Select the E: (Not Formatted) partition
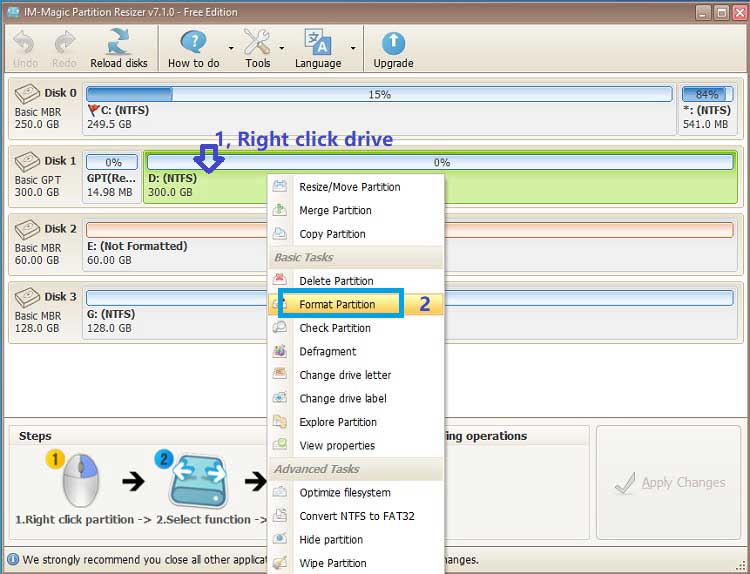The height and width of the screenshot is (574, 750). click(x=410, y=244)
